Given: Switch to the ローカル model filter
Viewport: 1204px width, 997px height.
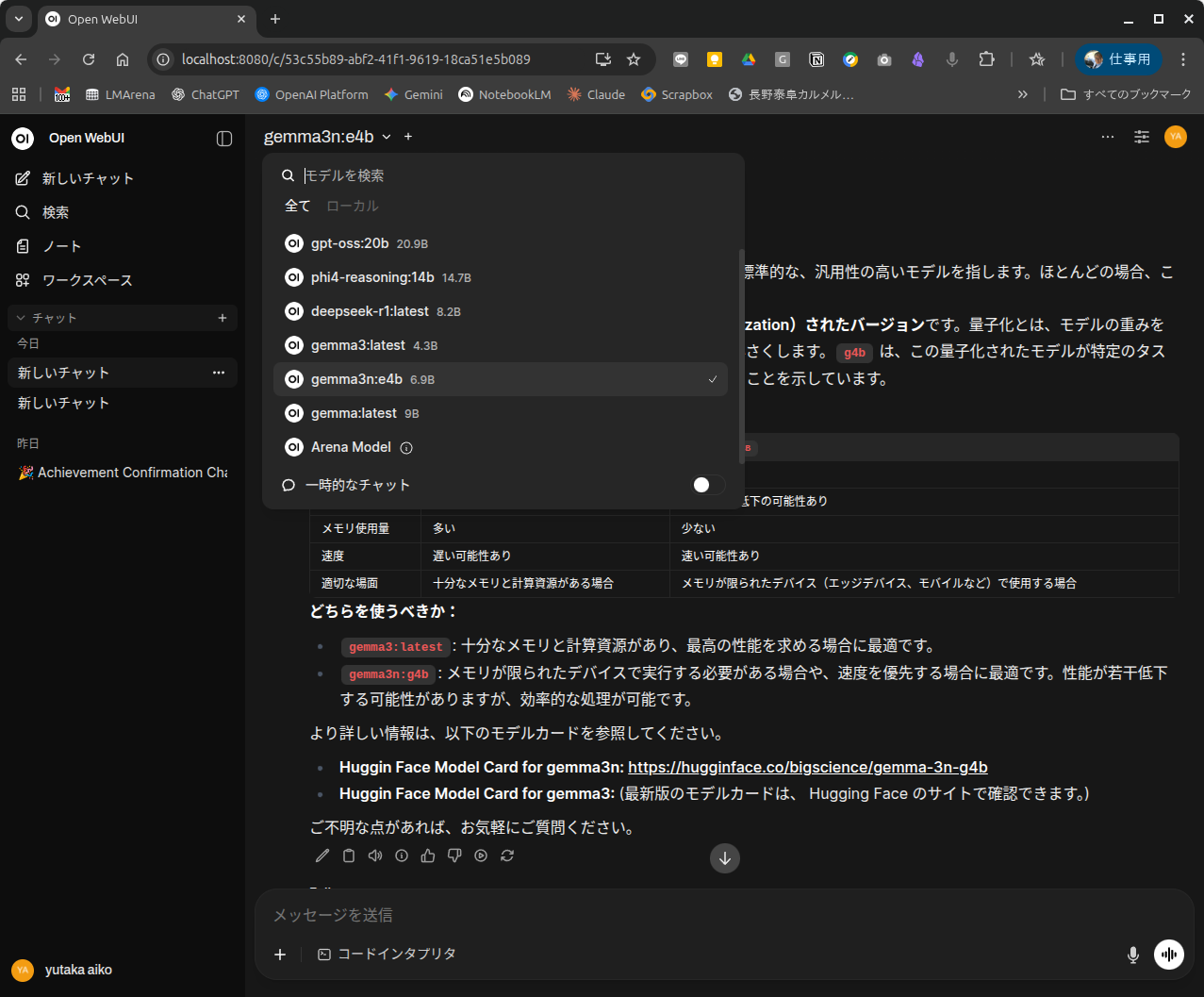Looking at the screenshot, I should (x=351, y=205).
